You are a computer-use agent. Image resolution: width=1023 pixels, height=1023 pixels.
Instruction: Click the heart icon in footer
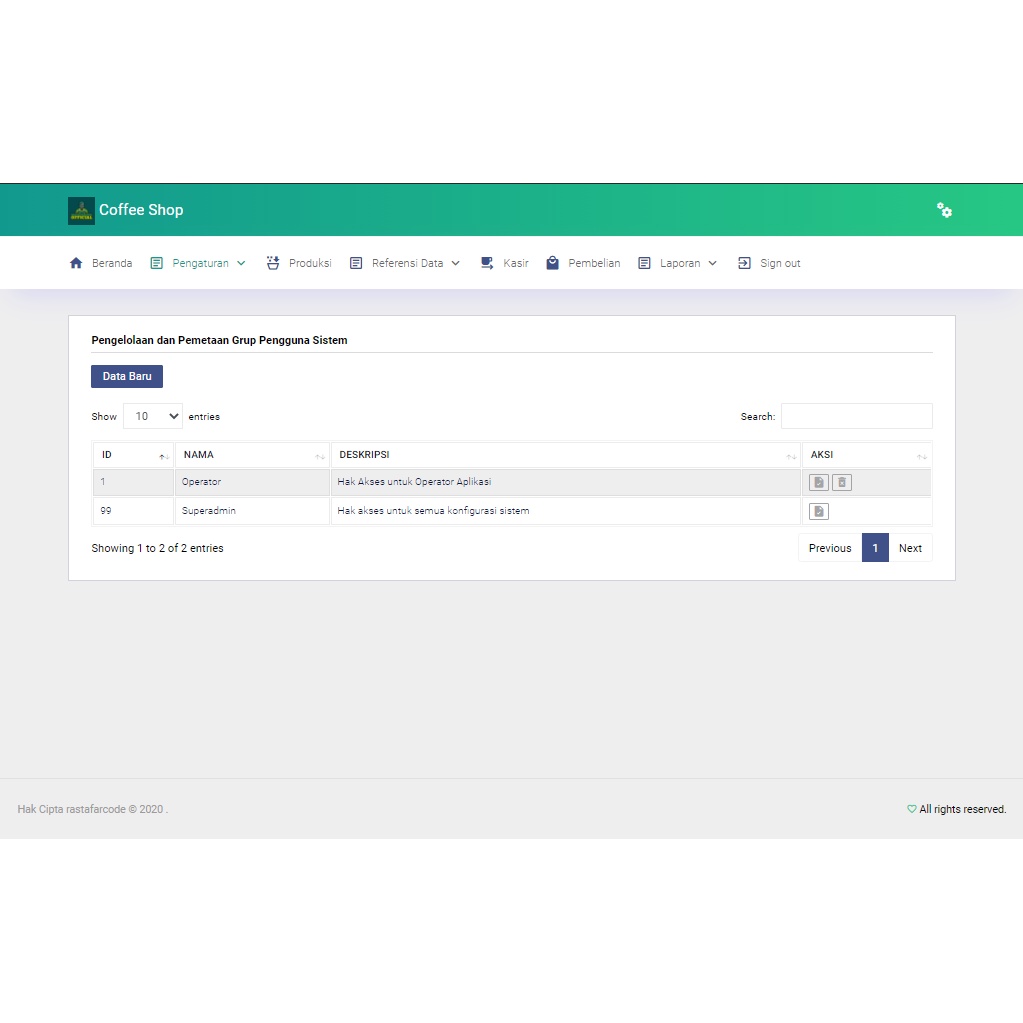pyautogui.click(x=911, y=809)
